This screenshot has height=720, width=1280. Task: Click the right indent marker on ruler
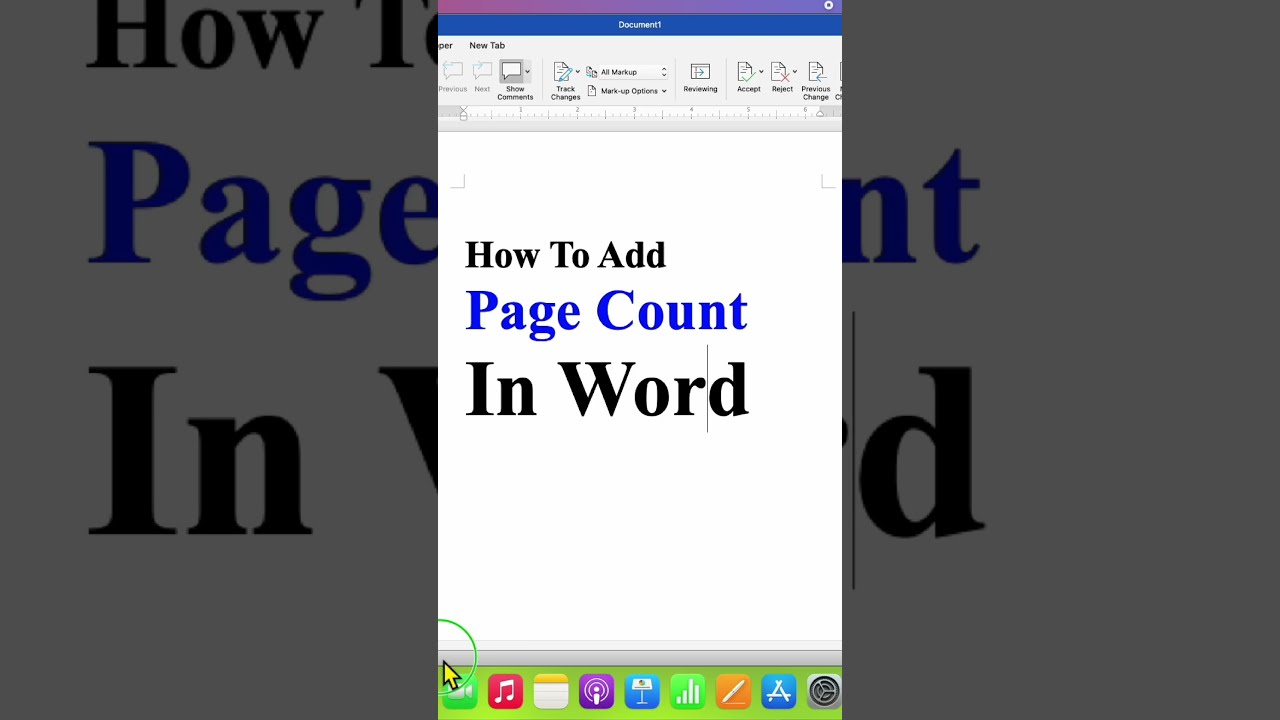[820, 114]
